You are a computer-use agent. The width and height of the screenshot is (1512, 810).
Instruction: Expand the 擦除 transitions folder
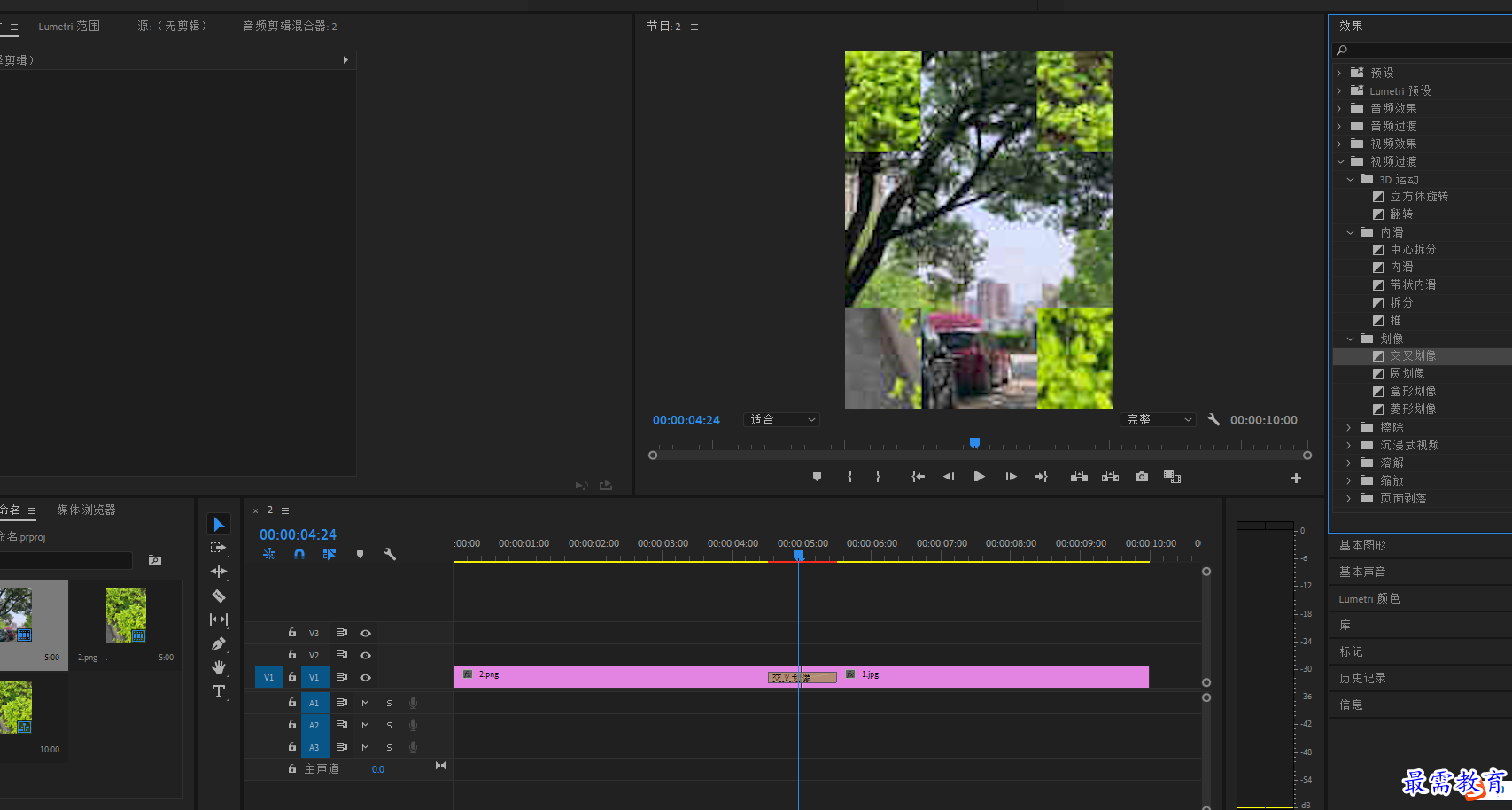click(x=1349, y=427)
